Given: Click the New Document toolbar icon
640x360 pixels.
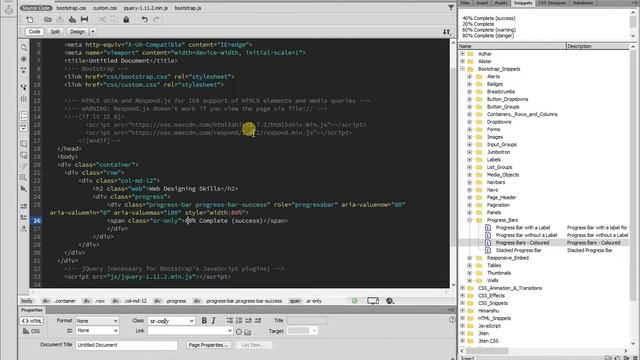Looking at the screenshot, I should coord(30,19).
